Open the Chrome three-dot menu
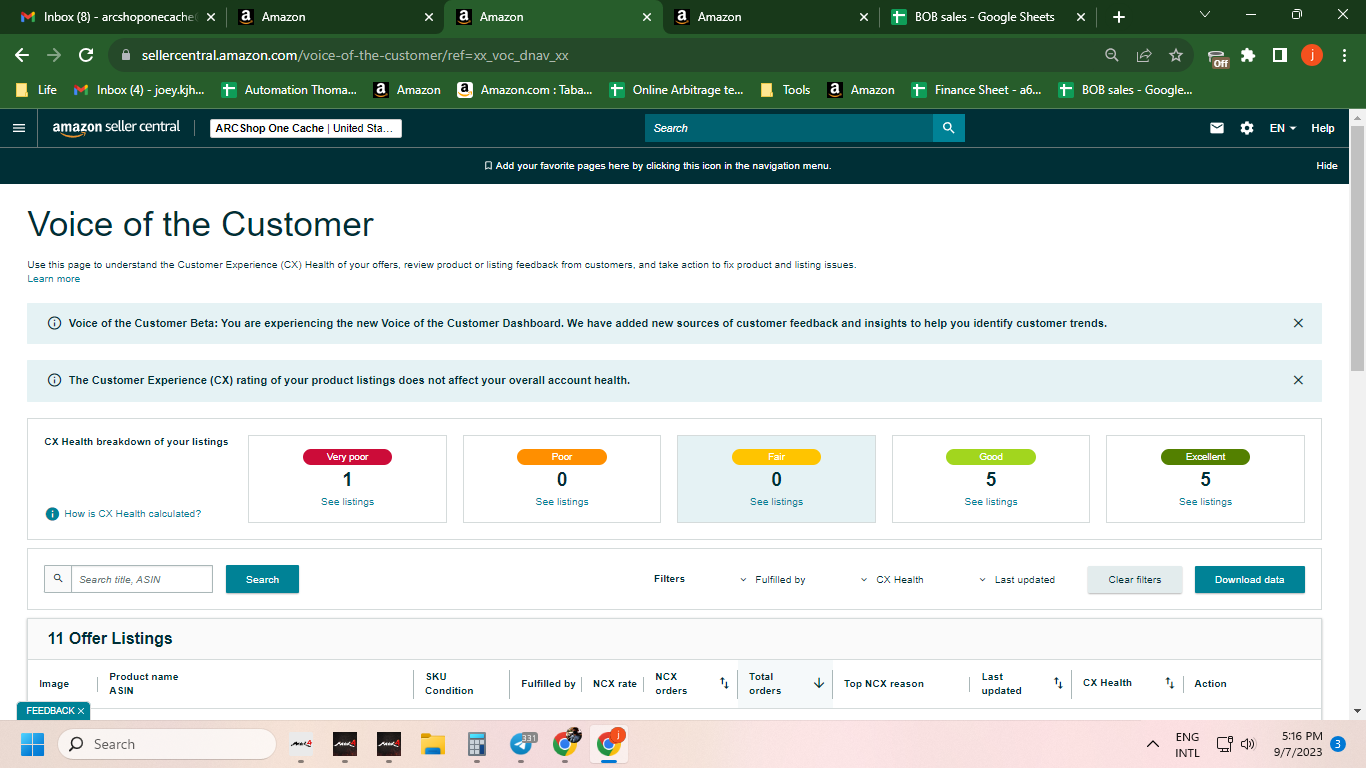 coord(1344,55)
